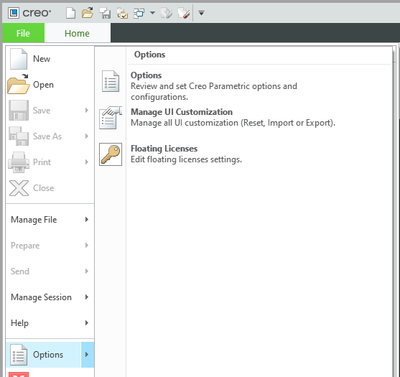The image size is (400, 377).
Task: Choose the Open menu entry label
Action: click(43, 85)
